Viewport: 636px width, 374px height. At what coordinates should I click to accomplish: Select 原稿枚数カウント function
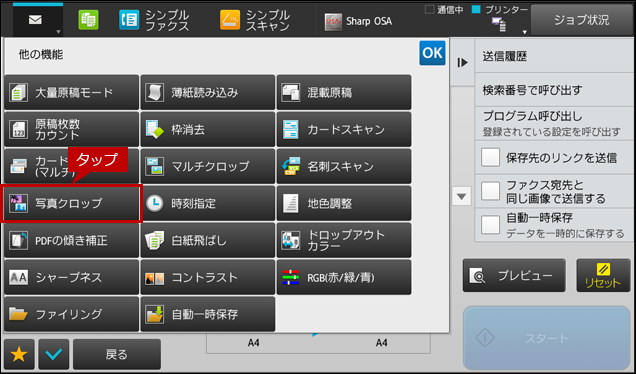pyautogui.click(x=71, y=129)
